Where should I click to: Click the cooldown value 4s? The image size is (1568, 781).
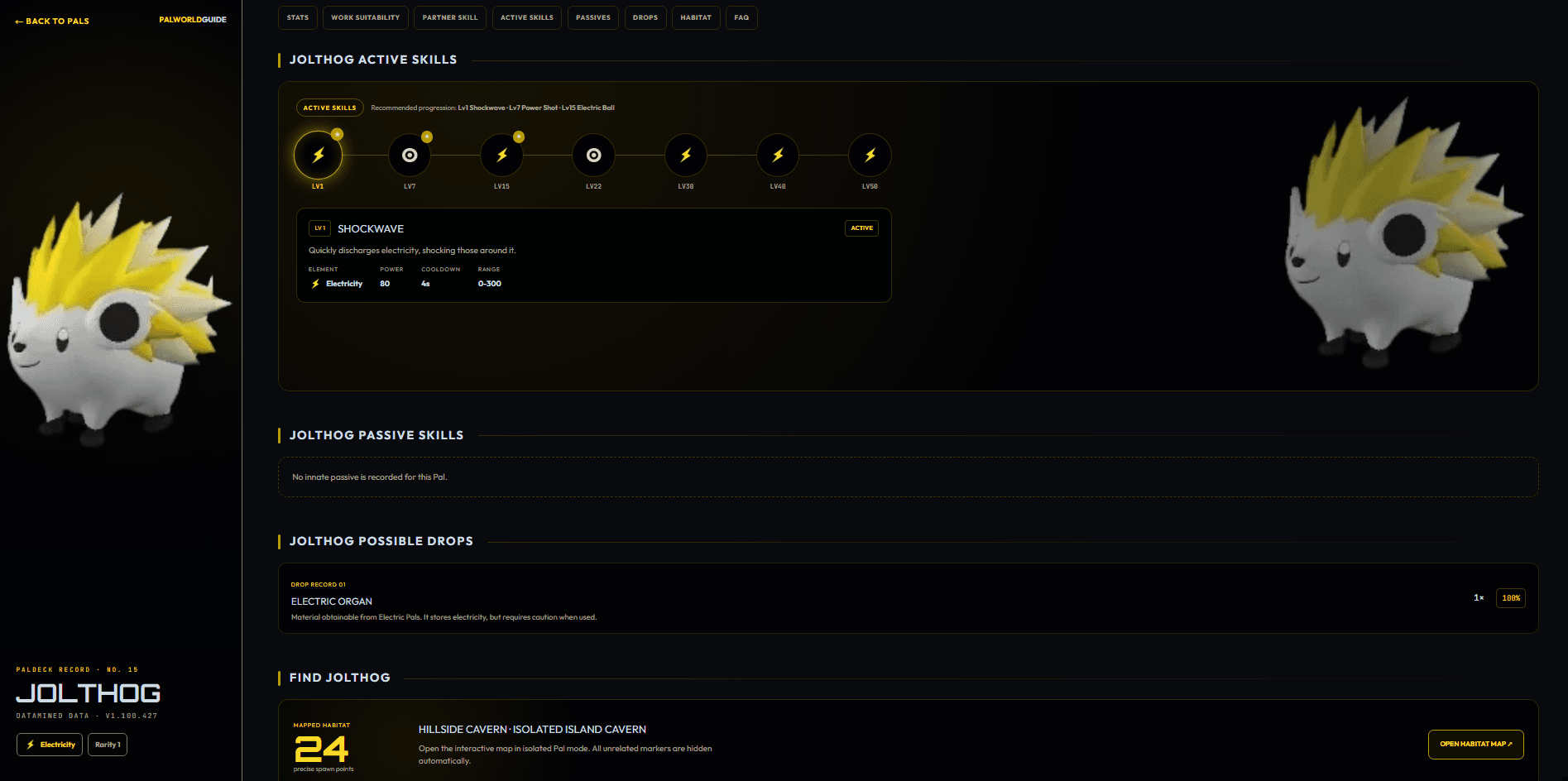(425, 284)
